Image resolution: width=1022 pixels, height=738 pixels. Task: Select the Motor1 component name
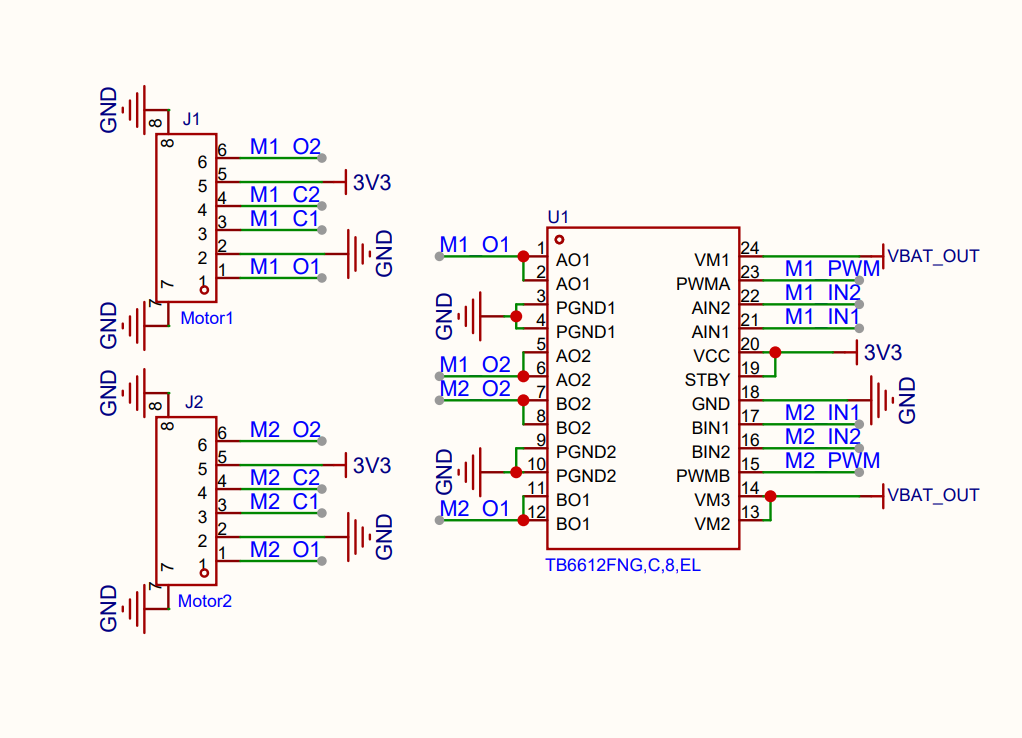(207, 318)
